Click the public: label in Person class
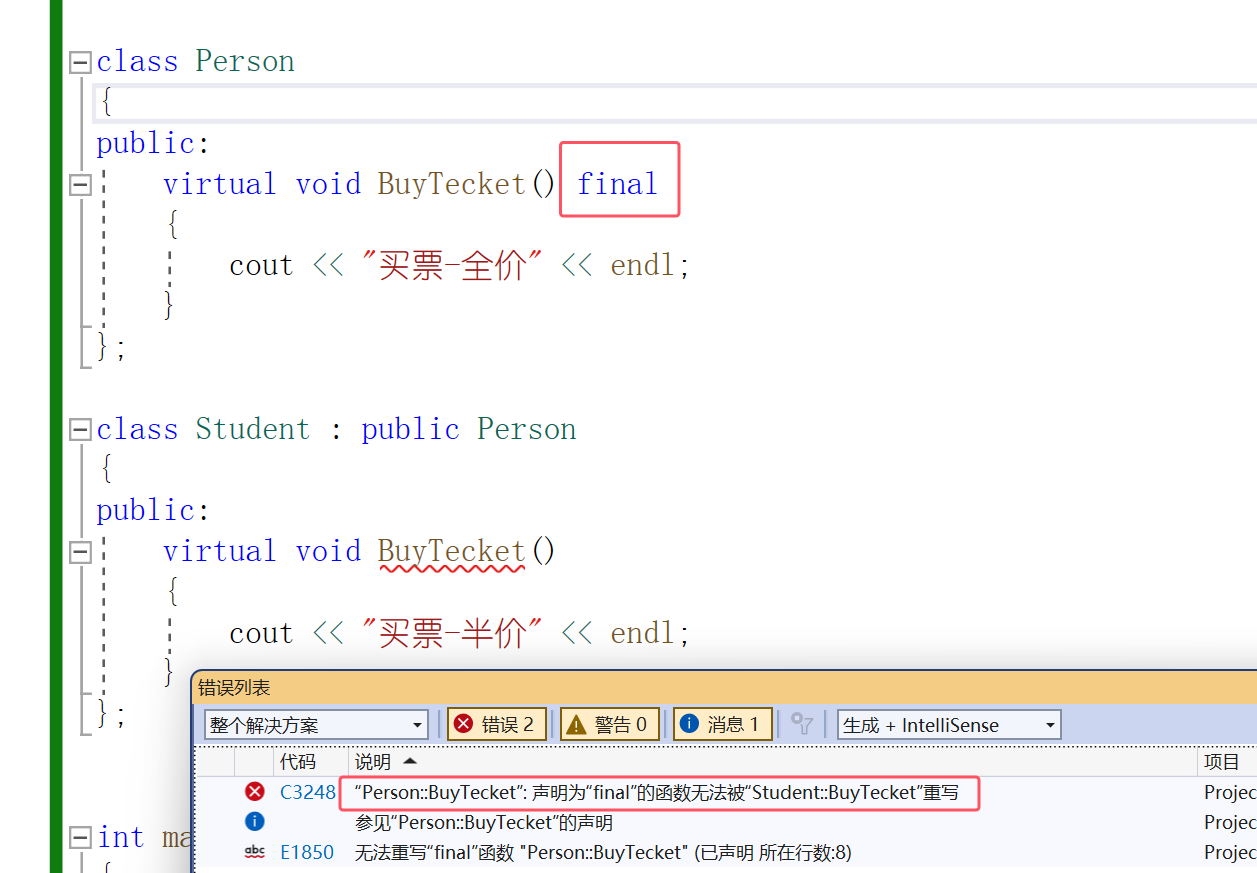Image resolution: width=1257 pixels, height=873 pixels. (x=153, y=144)
